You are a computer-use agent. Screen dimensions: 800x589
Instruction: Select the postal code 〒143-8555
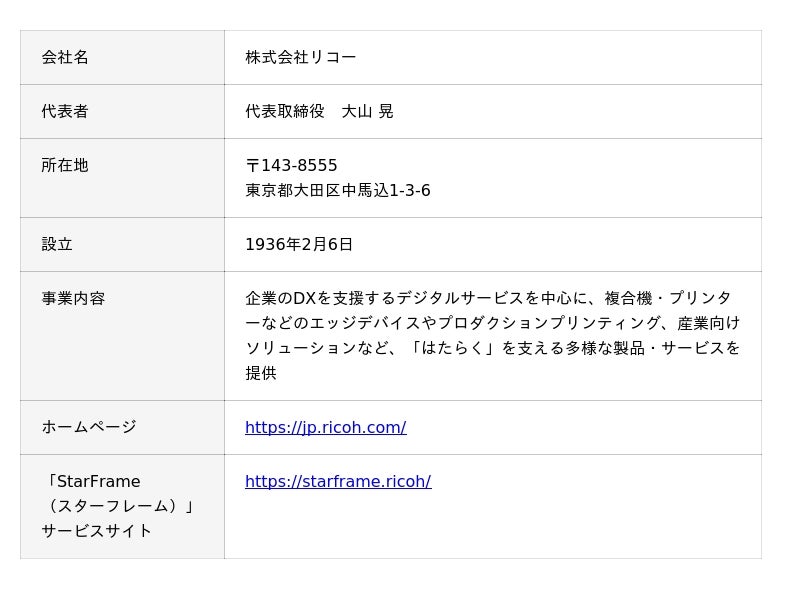291,166
